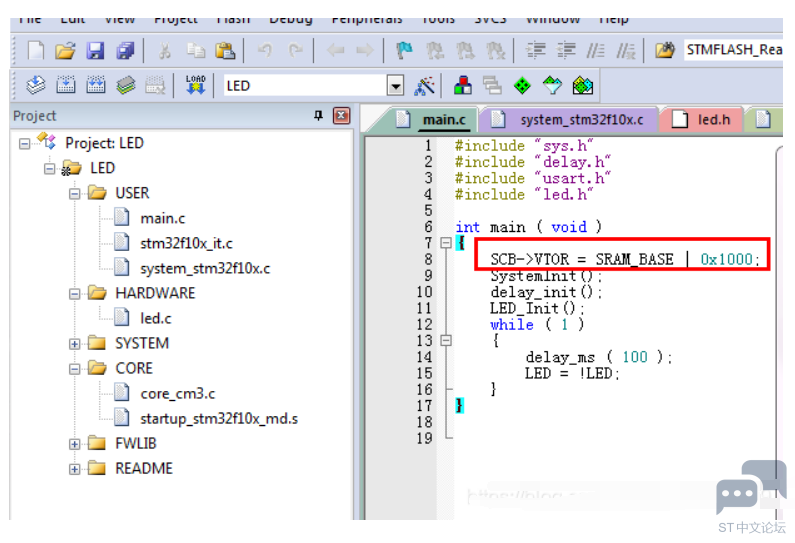Open the Pack Installer icon
The width and height of the screenshot is (795, 543).
coord(583,85)
